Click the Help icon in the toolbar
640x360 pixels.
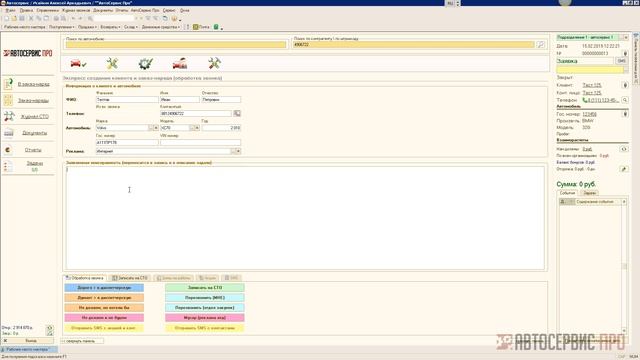click(174, 18)
